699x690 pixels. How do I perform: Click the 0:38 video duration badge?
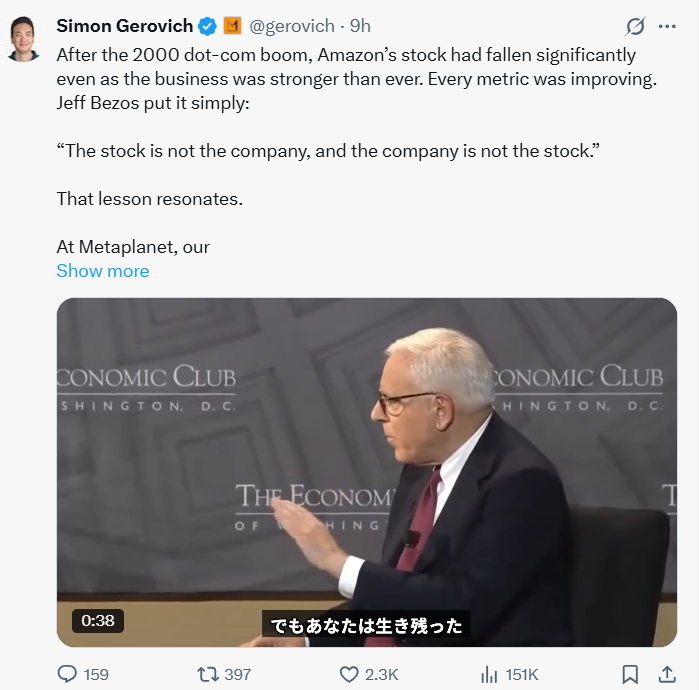pyautogui.click(x=98, y=620)
